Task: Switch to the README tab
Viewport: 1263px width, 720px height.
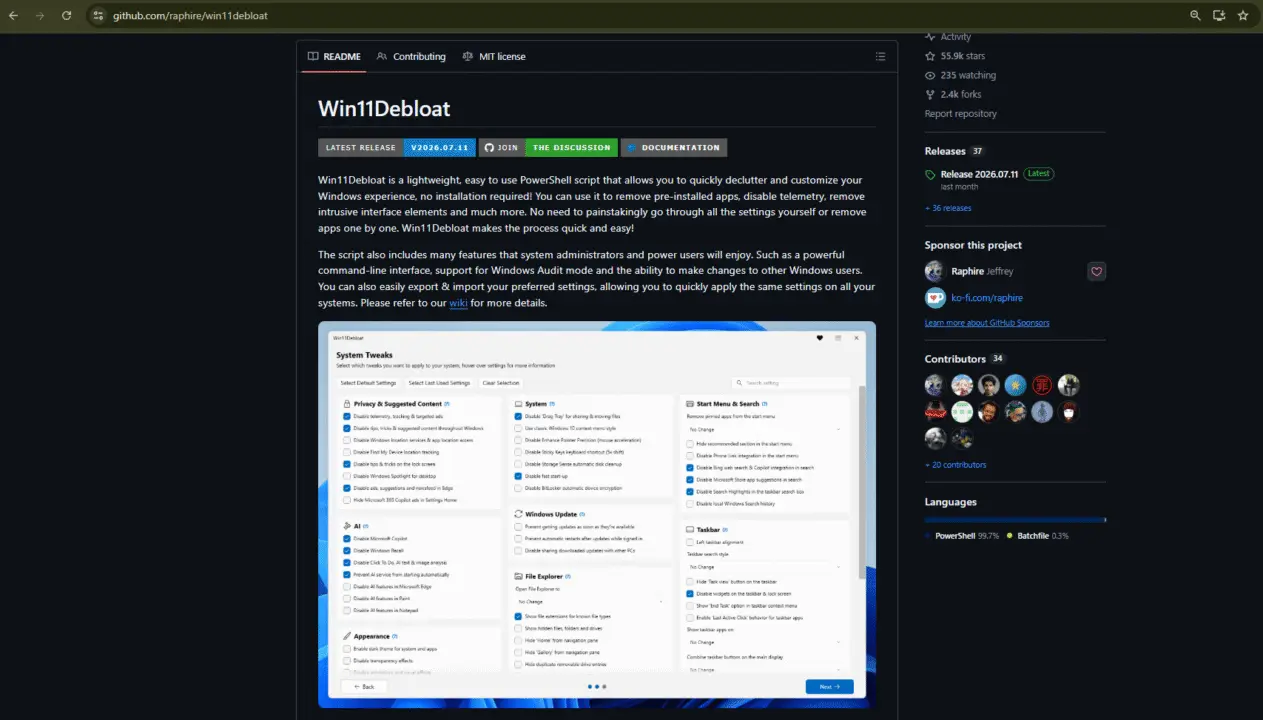Action: click(x=334, y=57)
